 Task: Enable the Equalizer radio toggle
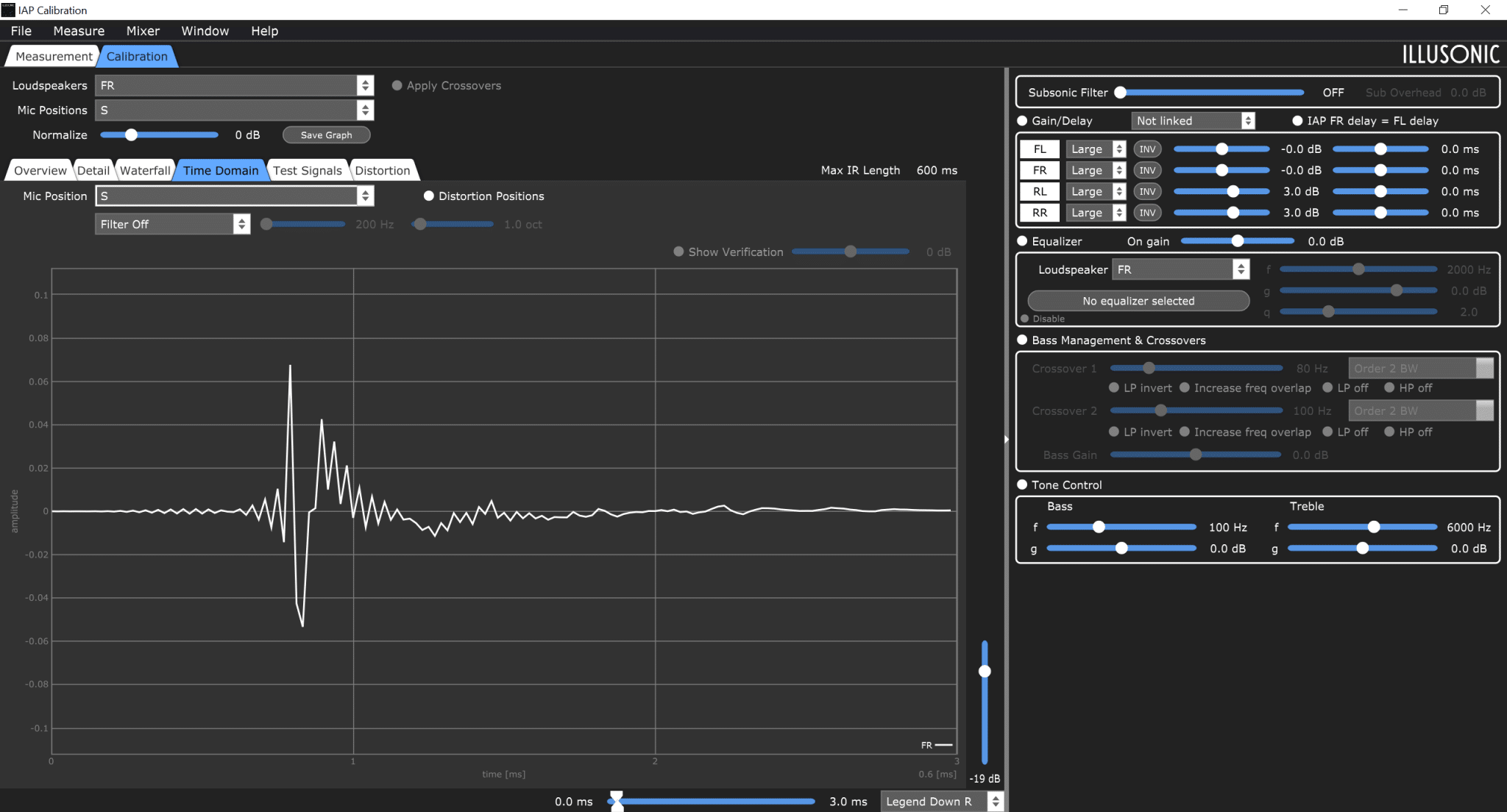point(1022,241)
